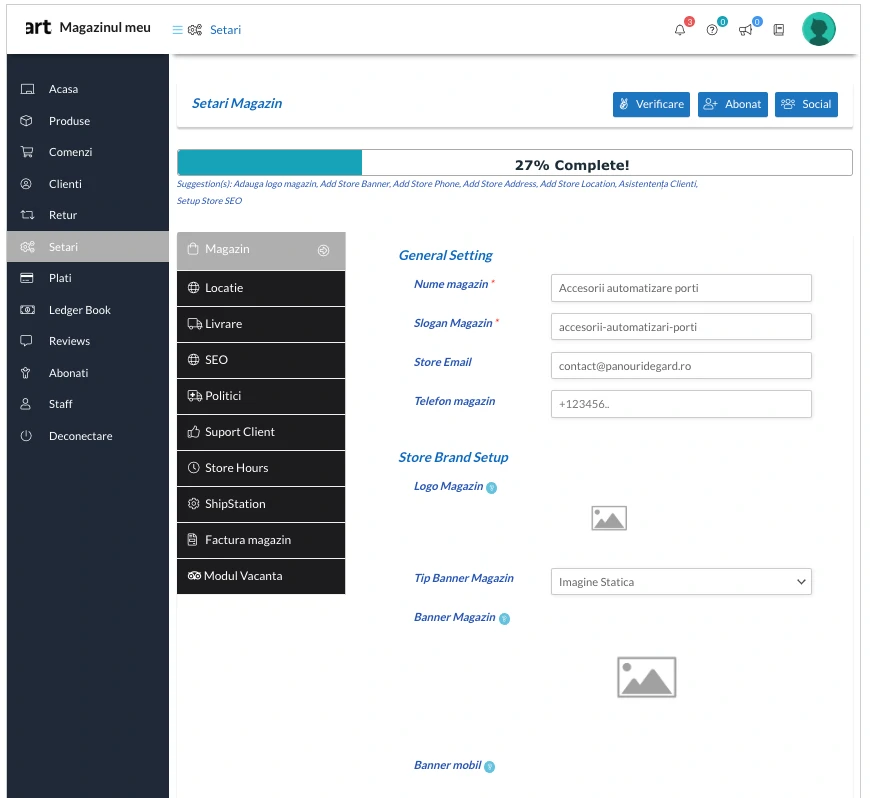Click the Verificare button

651,104
